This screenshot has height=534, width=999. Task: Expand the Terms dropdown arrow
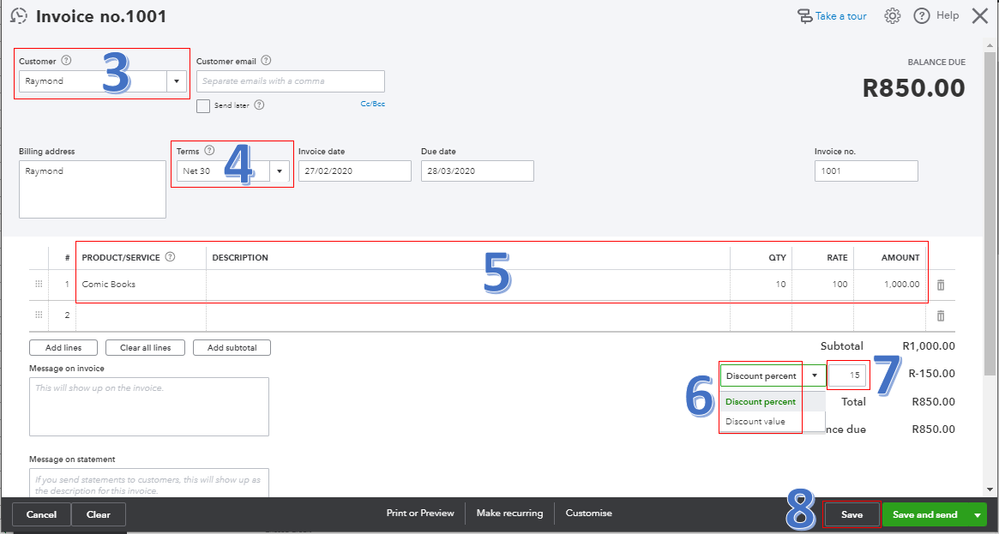(x=279, y=171)
